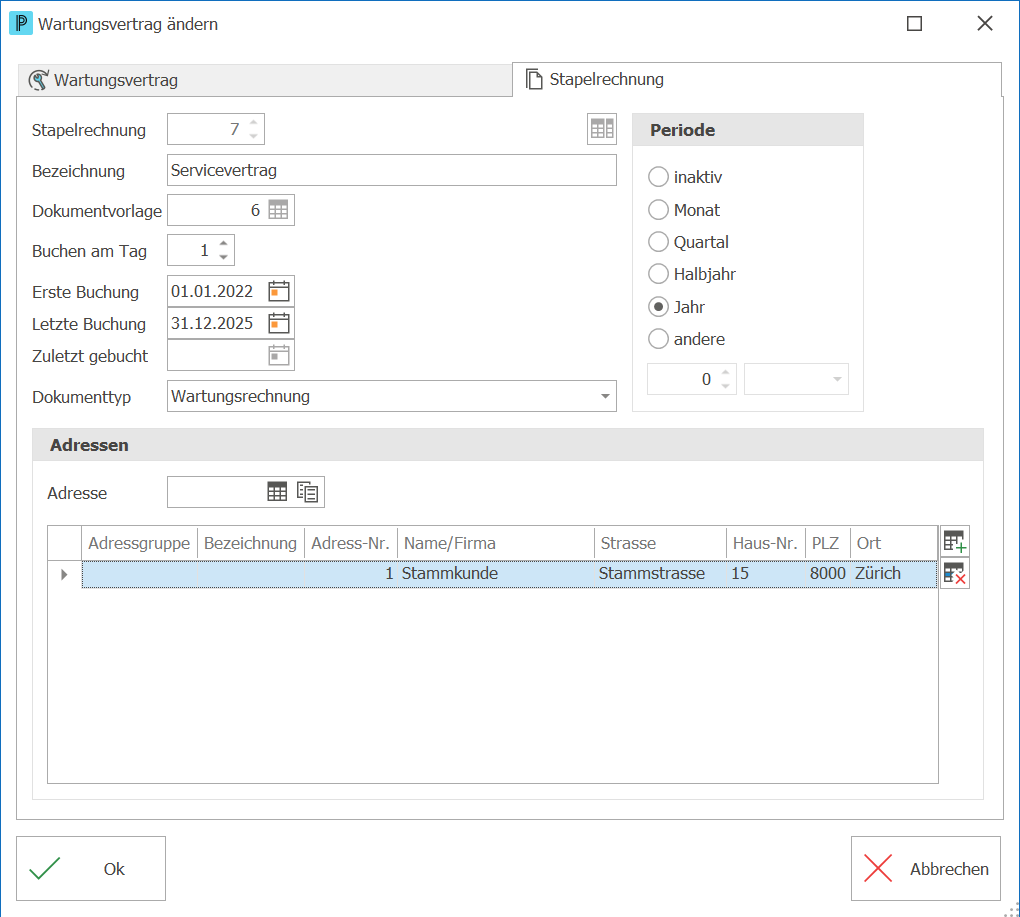Click the address list icon beside Adresse
Image resolution: width=1020 pixels, height=917 pixels.
point(307,492)
